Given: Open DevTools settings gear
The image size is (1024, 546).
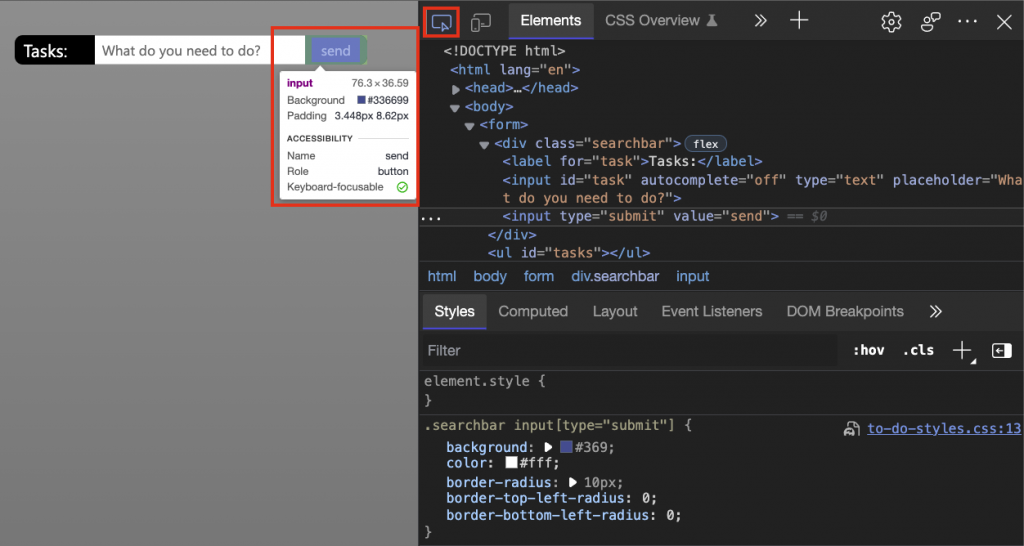Looking at the screenshot, I should 891,22.
